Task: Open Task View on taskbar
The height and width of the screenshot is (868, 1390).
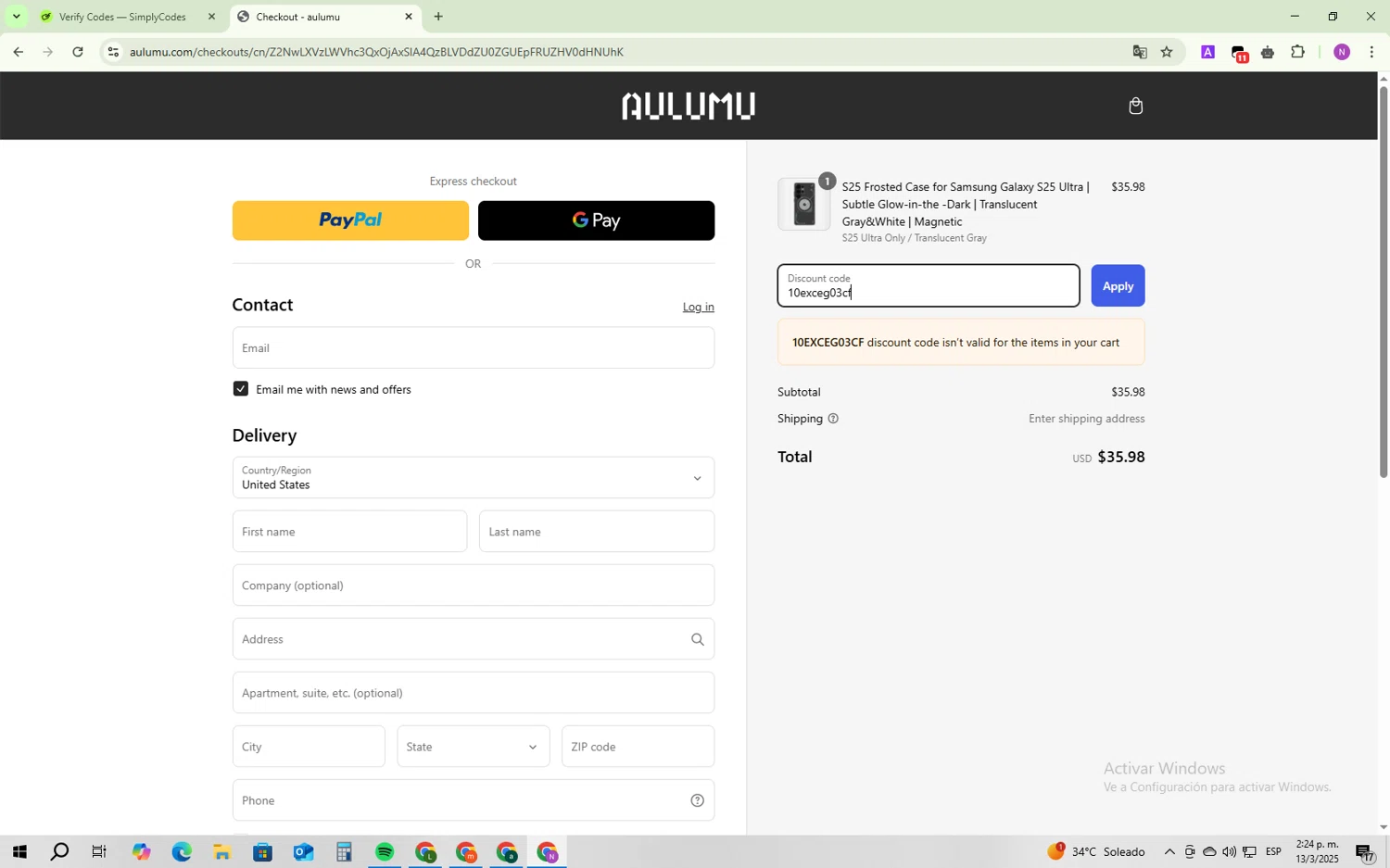Action: [x=100, y=852]
